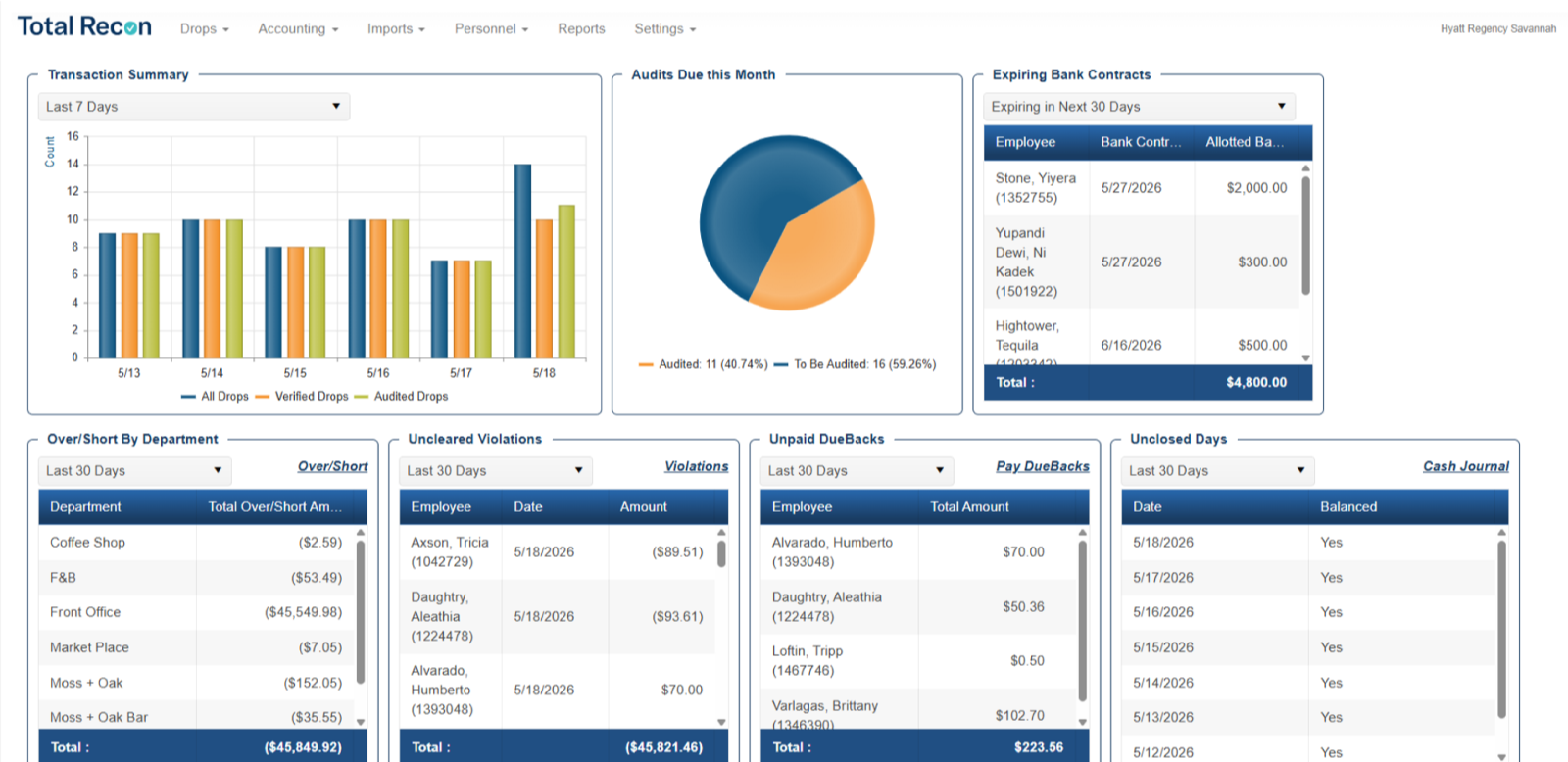
Task: Open Unpaid DueBacks period dropdown
Action: point(857,471)
